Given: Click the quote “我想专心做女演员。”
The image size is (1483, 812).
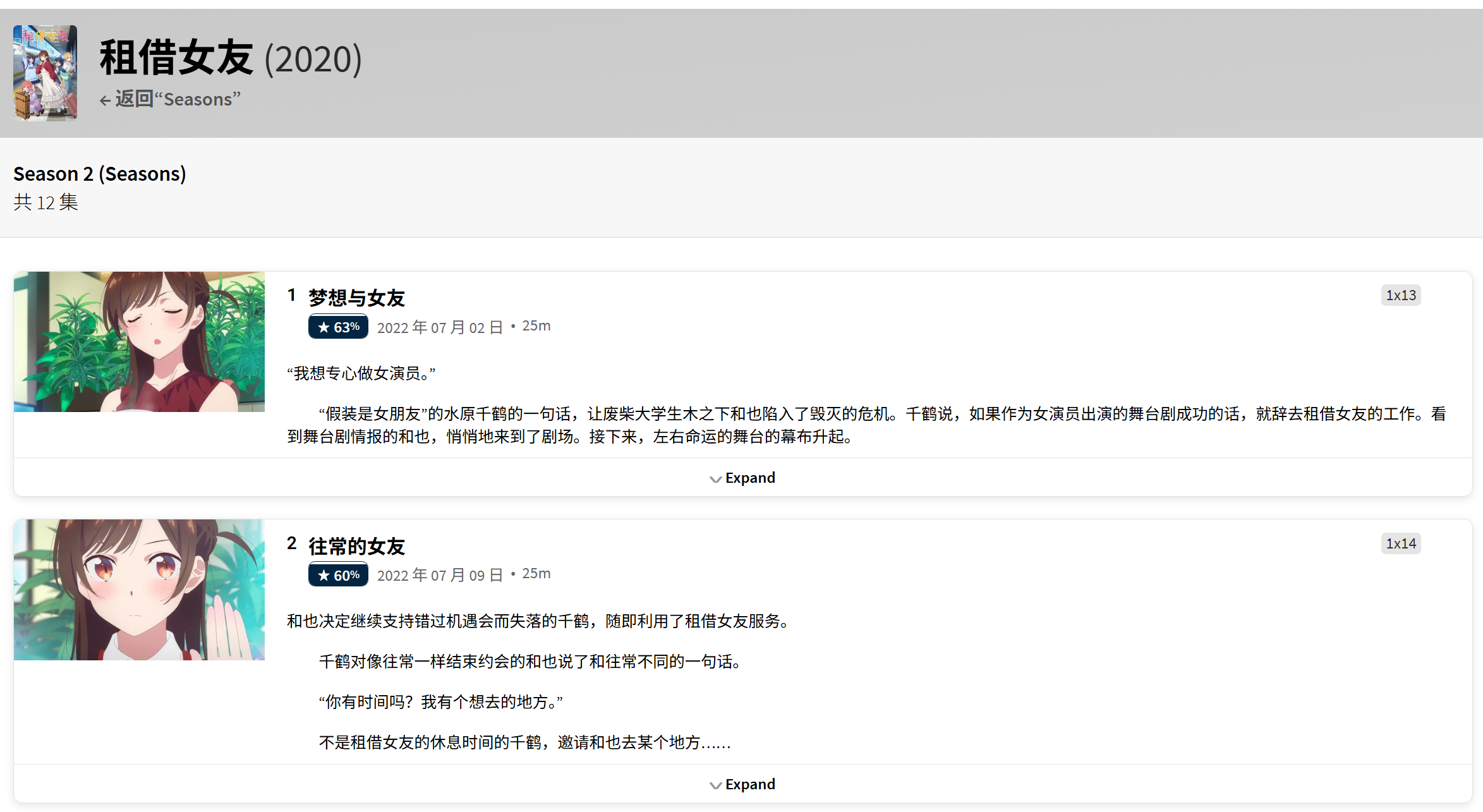Looking at the screenshot, I should click(x=361, y=373).
